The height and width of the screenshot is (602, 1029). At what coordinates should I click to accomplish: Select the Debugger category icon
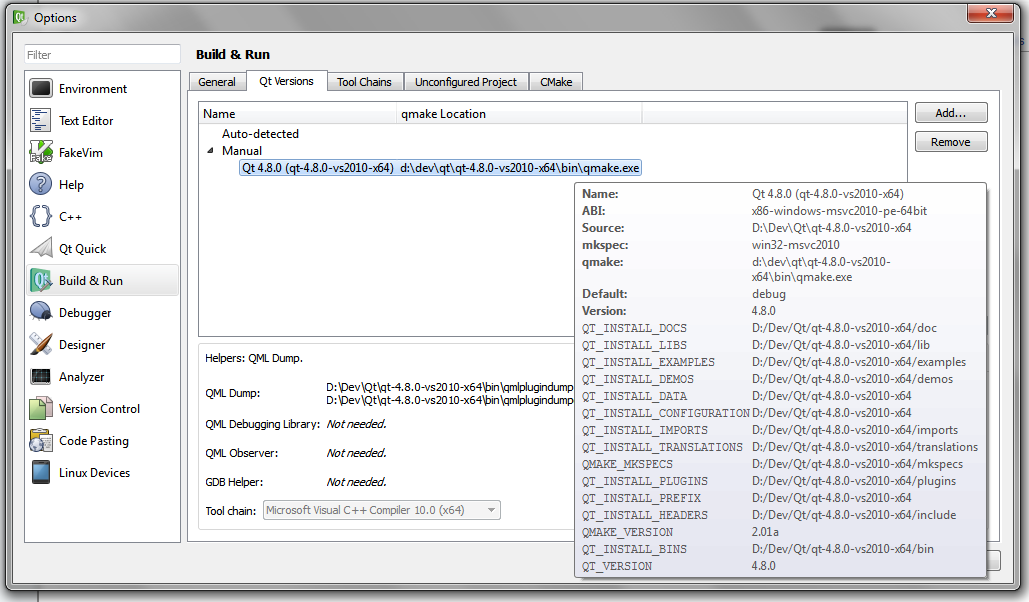pos(41,313)
